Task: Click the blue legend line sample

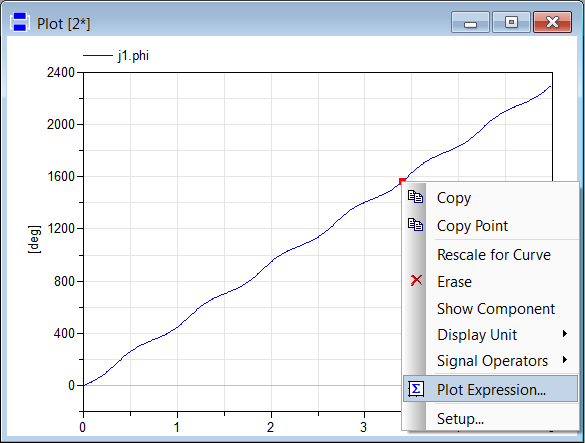Action: [x=97, y=56]
